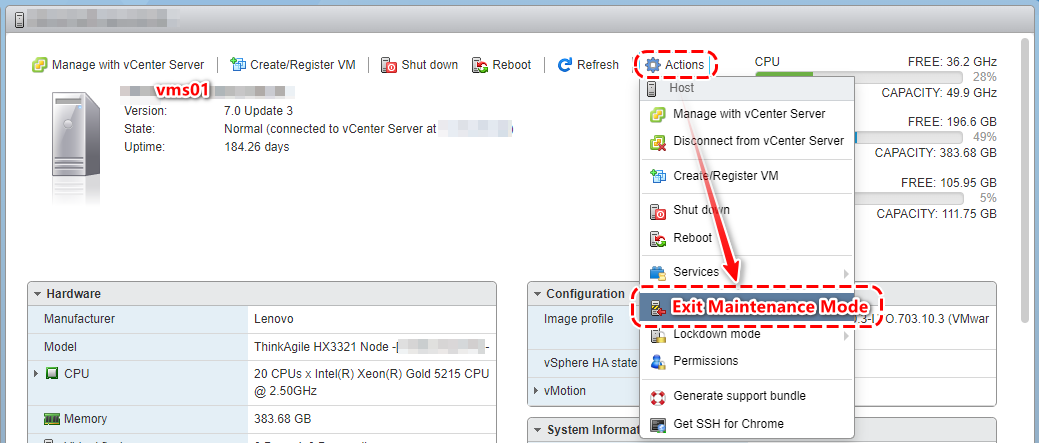
Task: Click the vertical scrollbar on right
Action: click(1024, 180)
